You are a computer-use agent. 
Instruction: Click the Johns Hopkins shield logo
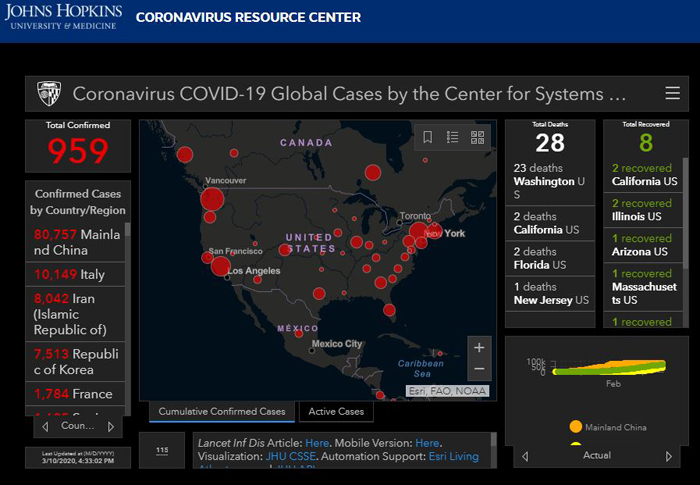coord(49,93)
